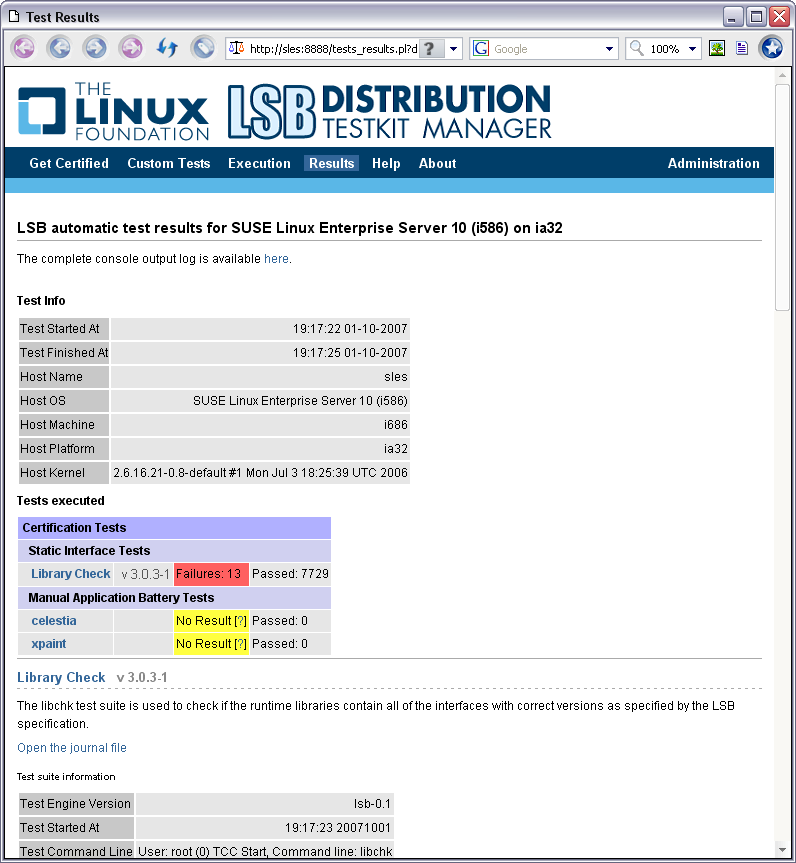Viewport: 796px width, 863px height.
Task: Click the 'Static Interface Tests' row
Action: pyautogui.click(x=174, y=551)
